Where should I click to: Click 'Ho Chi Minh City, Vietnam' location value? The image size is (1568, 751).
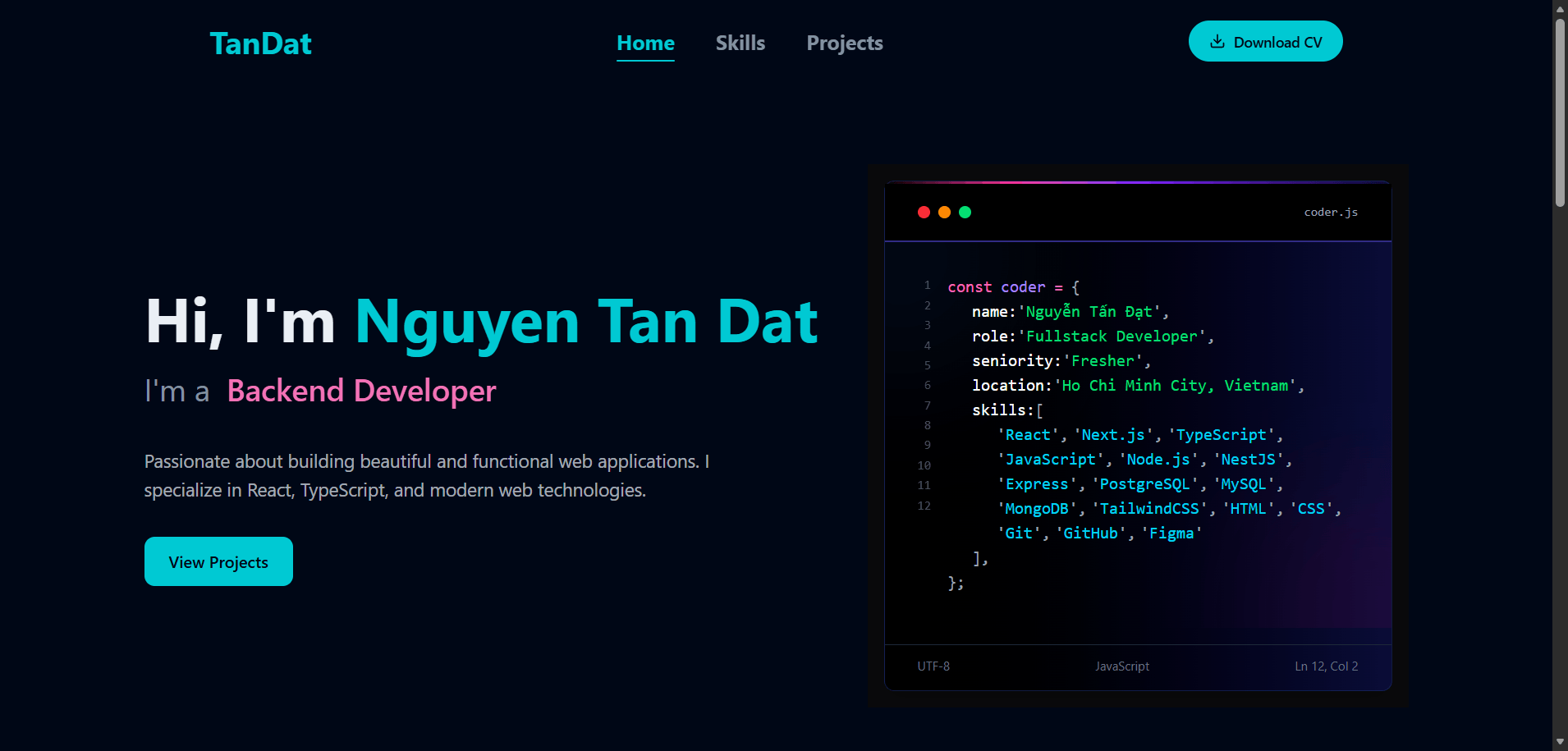pos(1174,386)
